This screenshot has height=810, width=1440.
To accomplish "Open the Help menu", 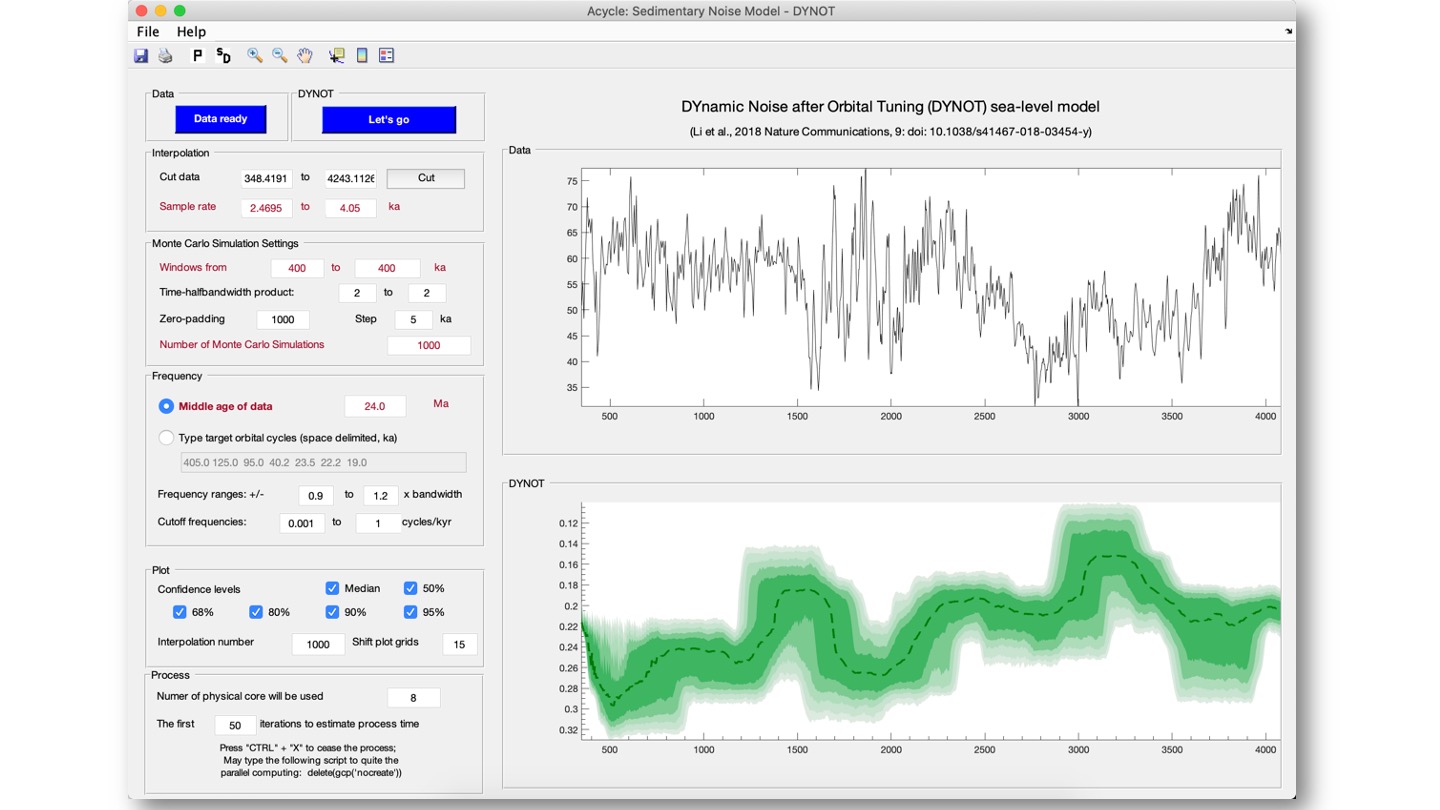I will pyautogui.click(x=191, y=32).
